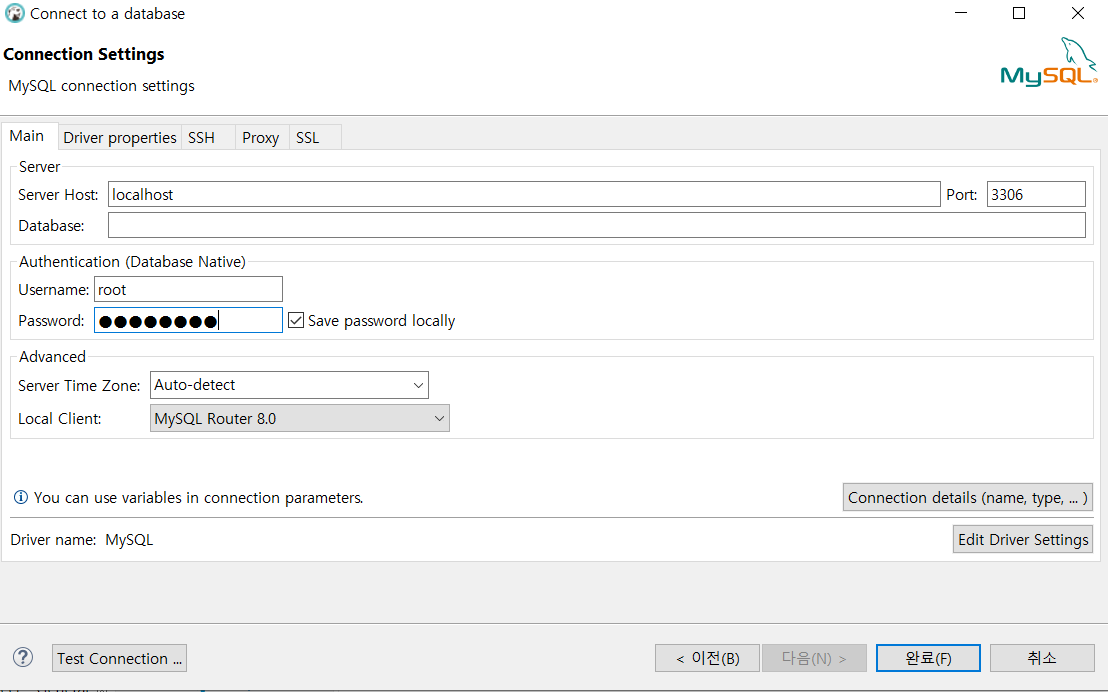Close the Connect to a database window
1108x692 pixels.
[1078, 13]
